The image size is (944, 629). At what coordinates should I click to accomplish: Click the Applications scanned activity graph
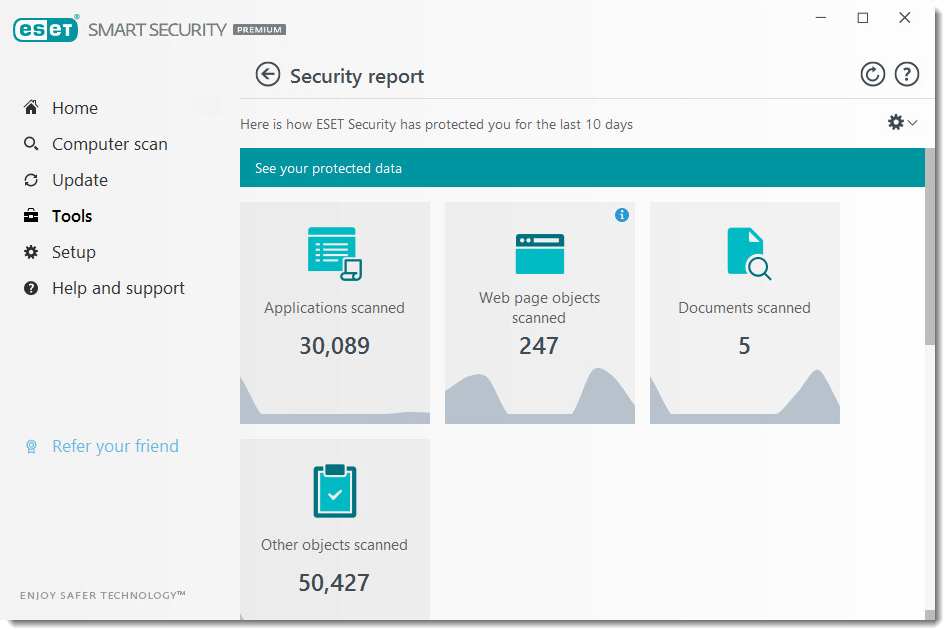coord(335,400)
